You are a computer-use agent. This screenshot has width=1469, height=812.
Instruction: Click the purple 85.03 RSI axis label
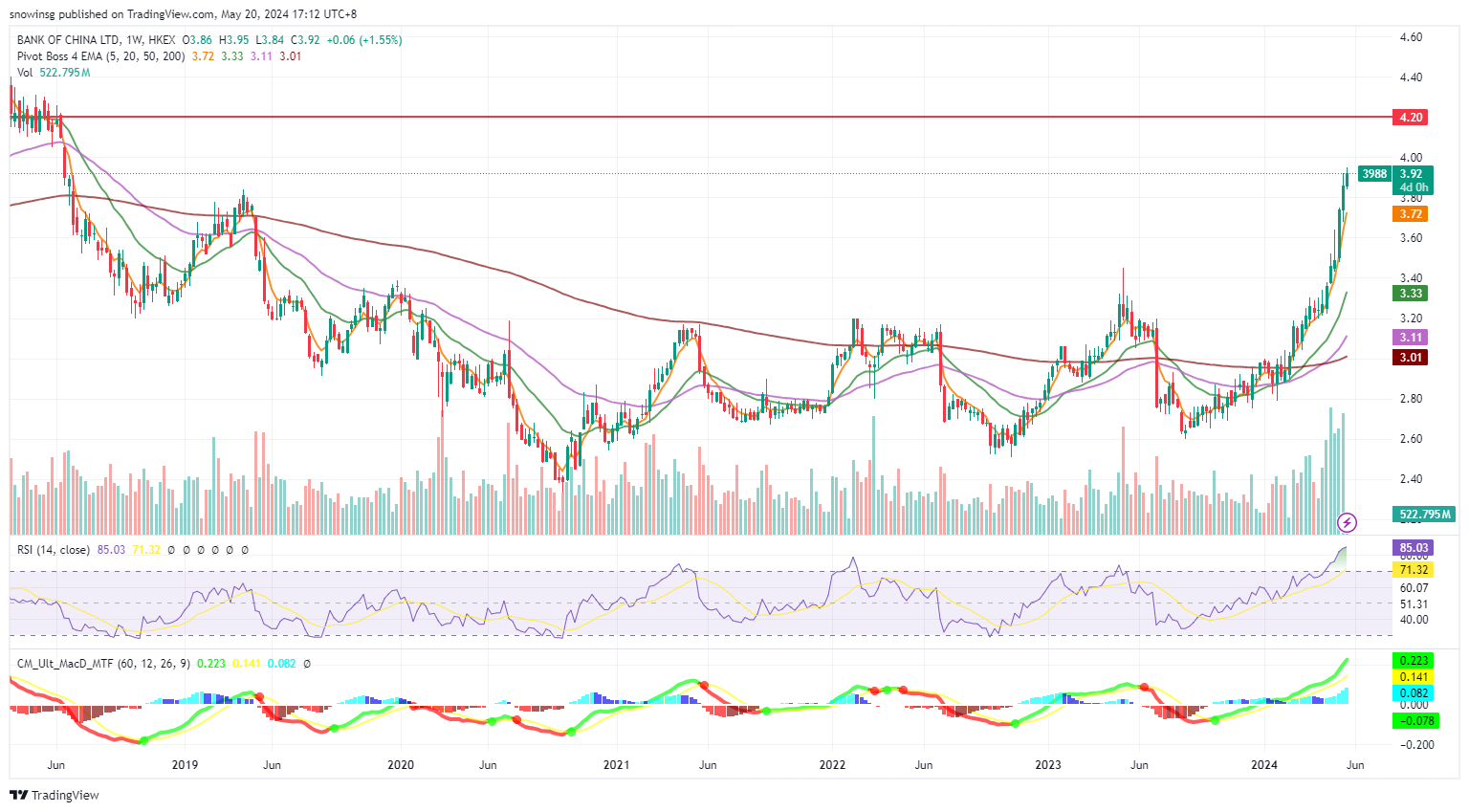(1414, 549)
